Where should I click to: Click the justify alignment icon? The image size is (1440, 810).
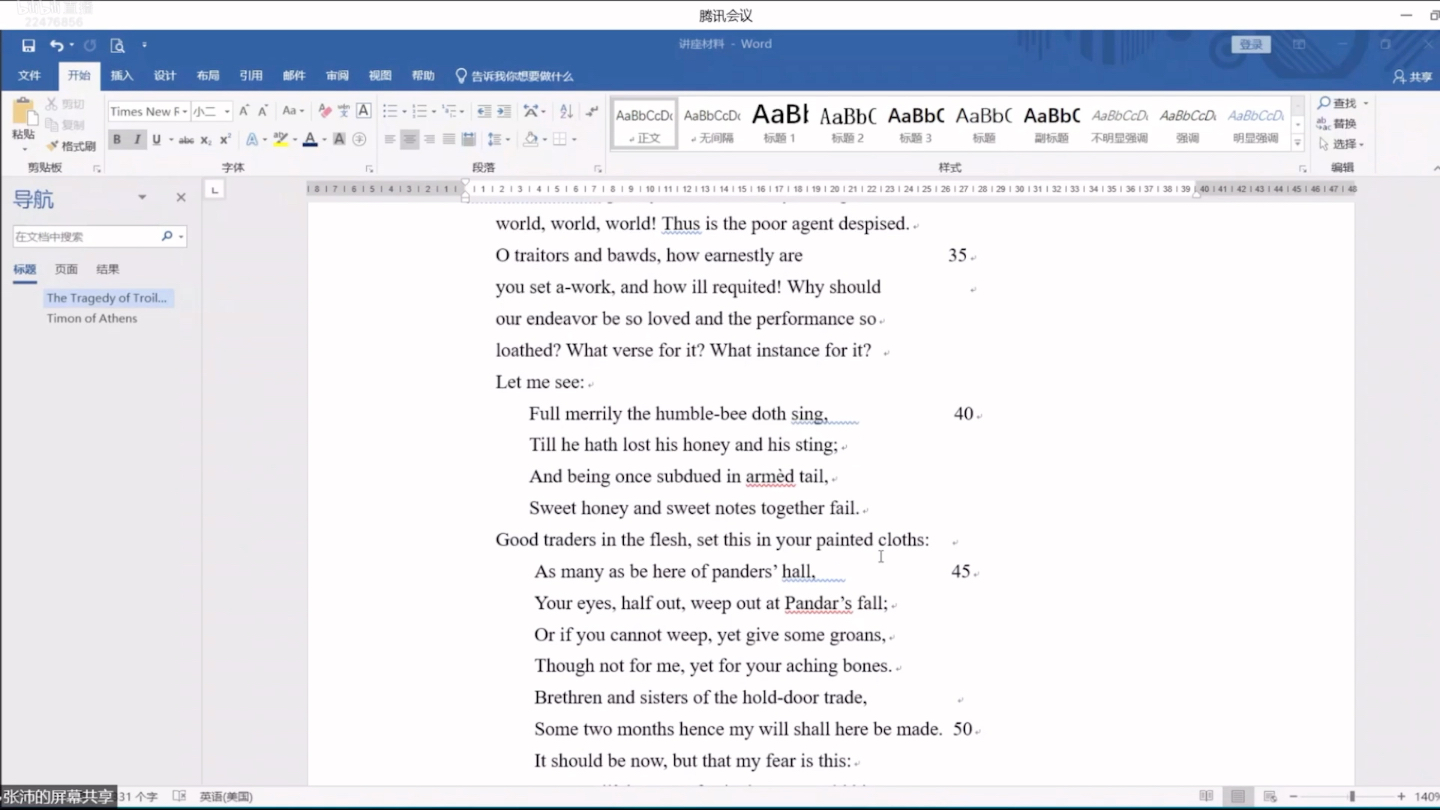pyautogui.click(x=449, y=140)
